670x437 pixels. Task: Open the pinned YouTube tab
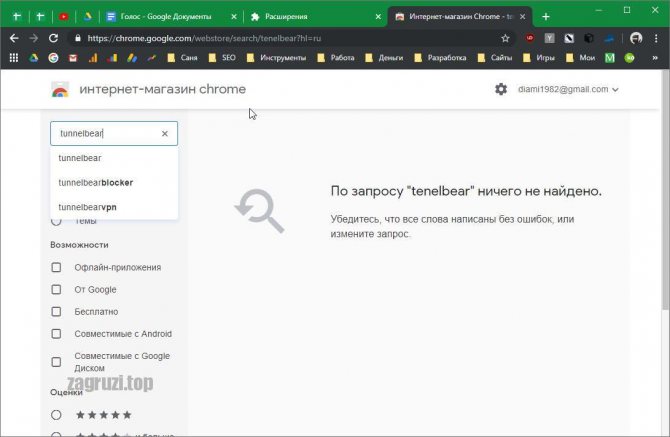(63, 17)
